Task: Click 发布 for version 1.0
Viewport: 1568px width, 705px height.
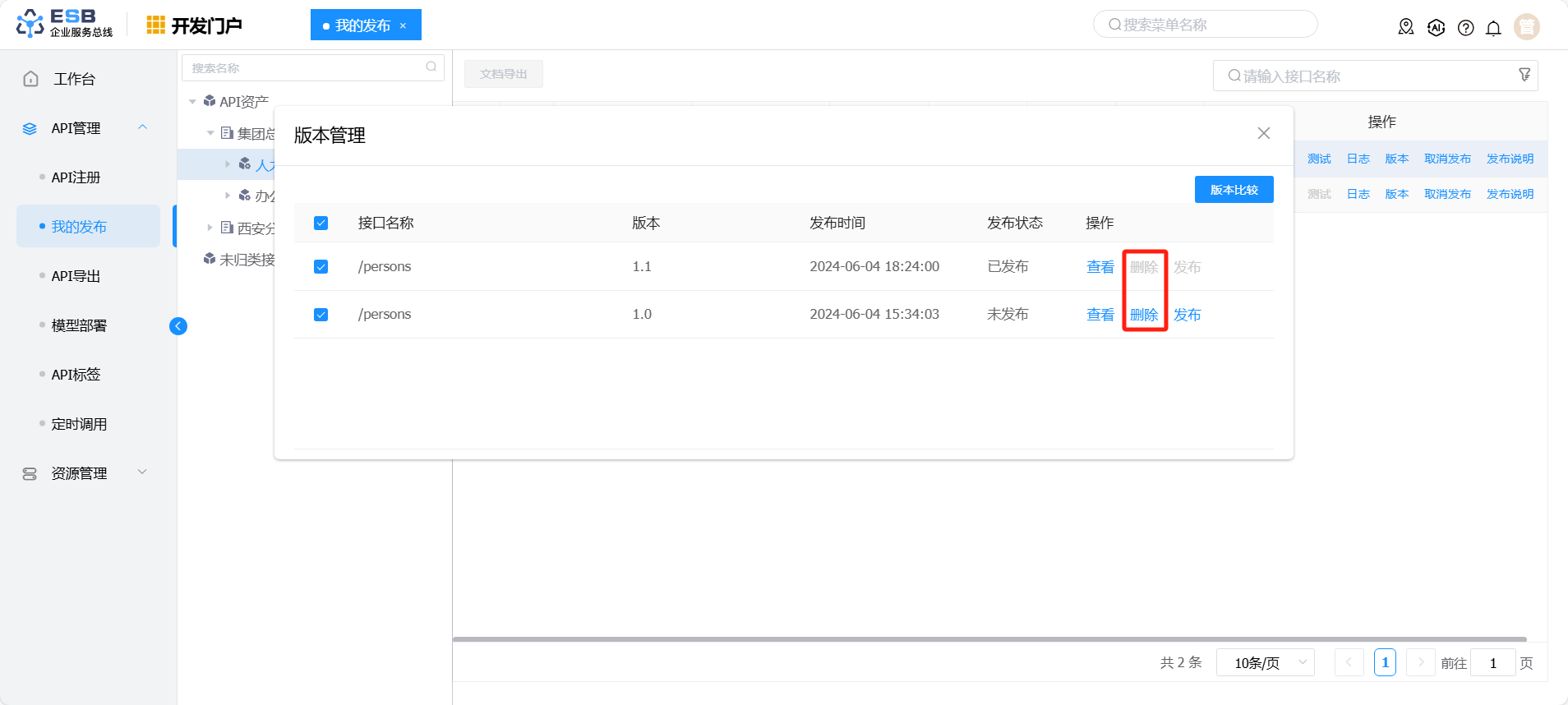Action: [1188, 315]
